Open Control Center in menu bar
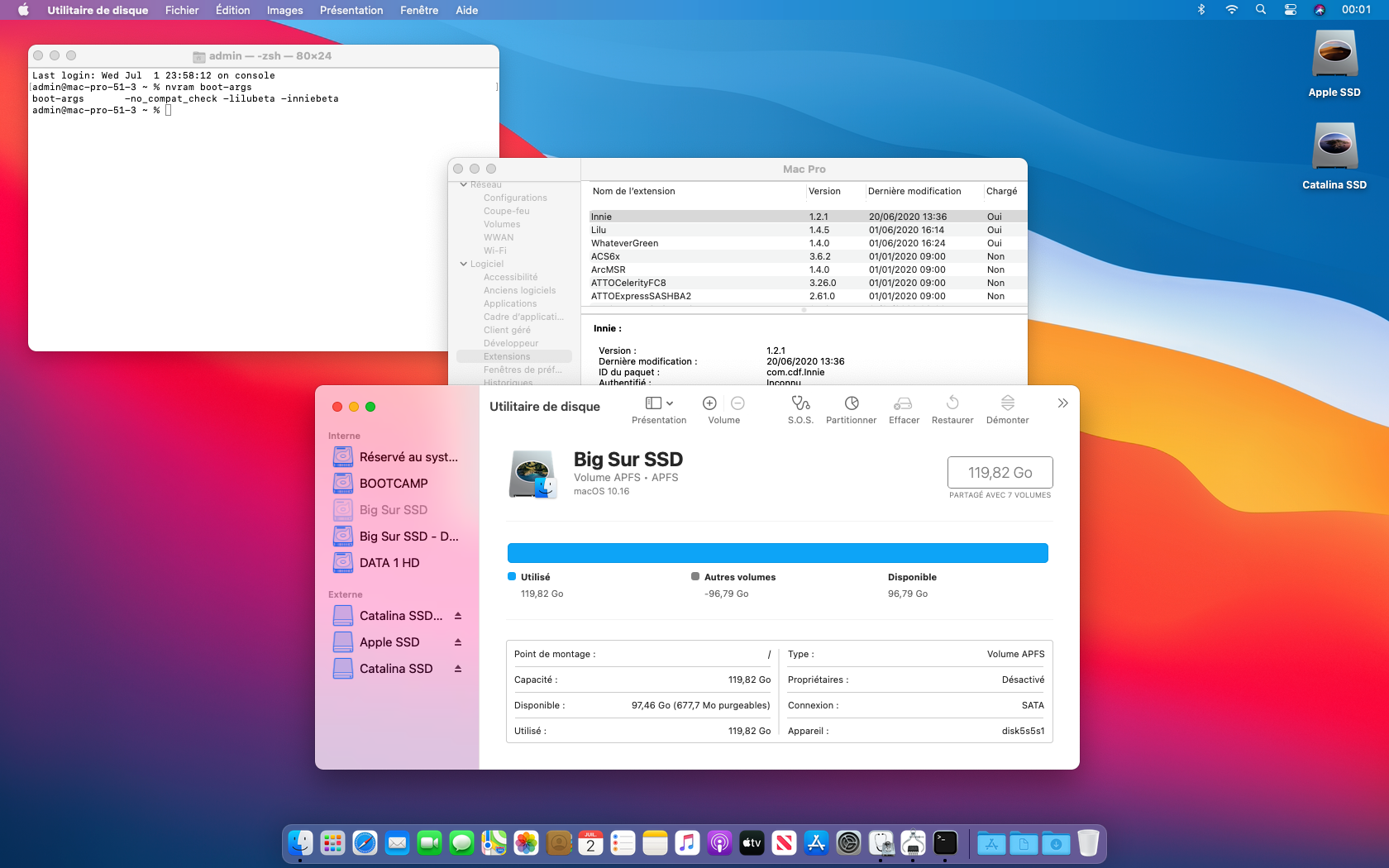Viewport: 1389px width, 868px height. (x=1291, y=10)
